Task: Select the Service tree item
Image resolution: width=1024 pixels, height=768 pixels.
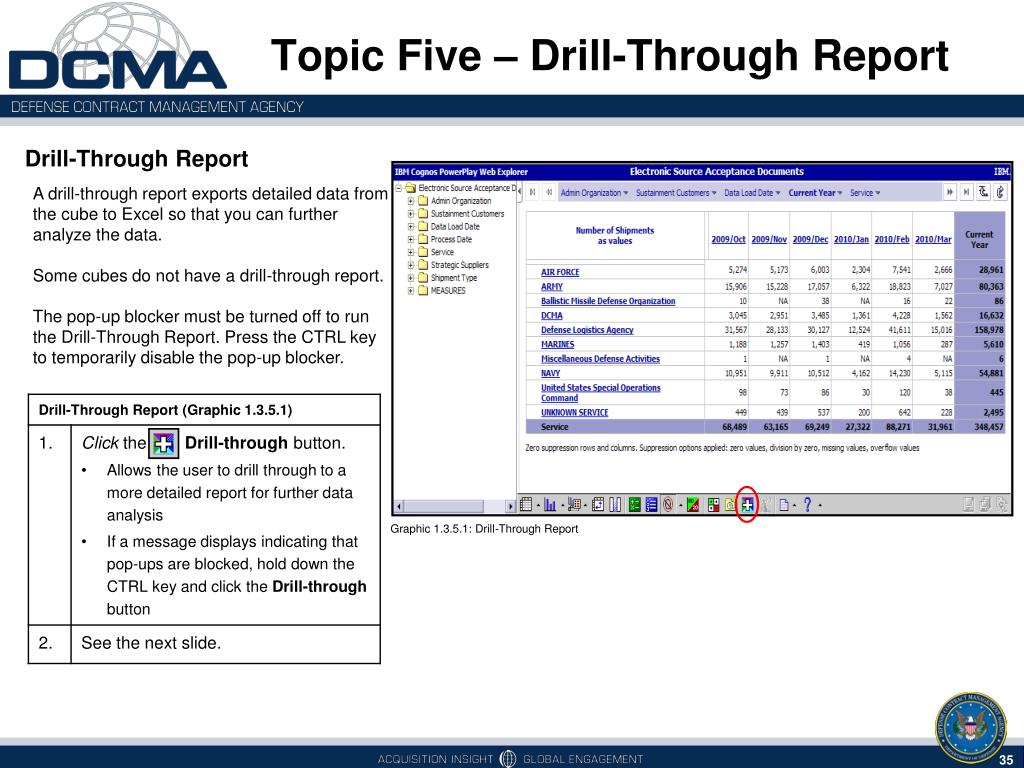Action: [x=442, y=252]
